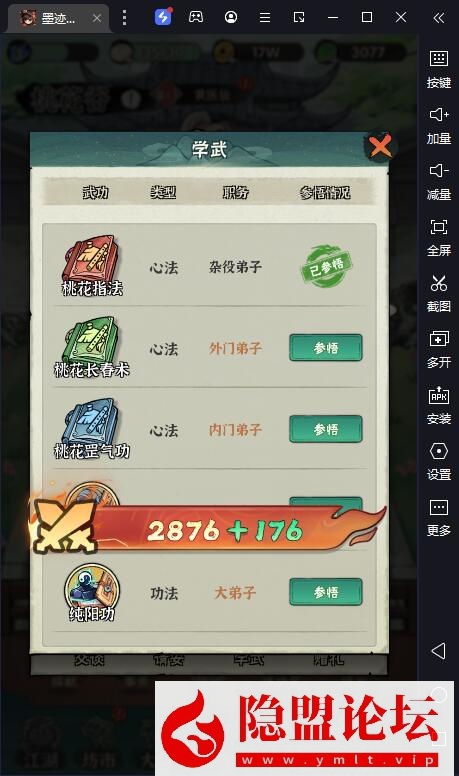The width and height of the screenshot is (459, 776).
Task: Click 参悟 button for 纯阳功
Action: click(x=326, y=592)
